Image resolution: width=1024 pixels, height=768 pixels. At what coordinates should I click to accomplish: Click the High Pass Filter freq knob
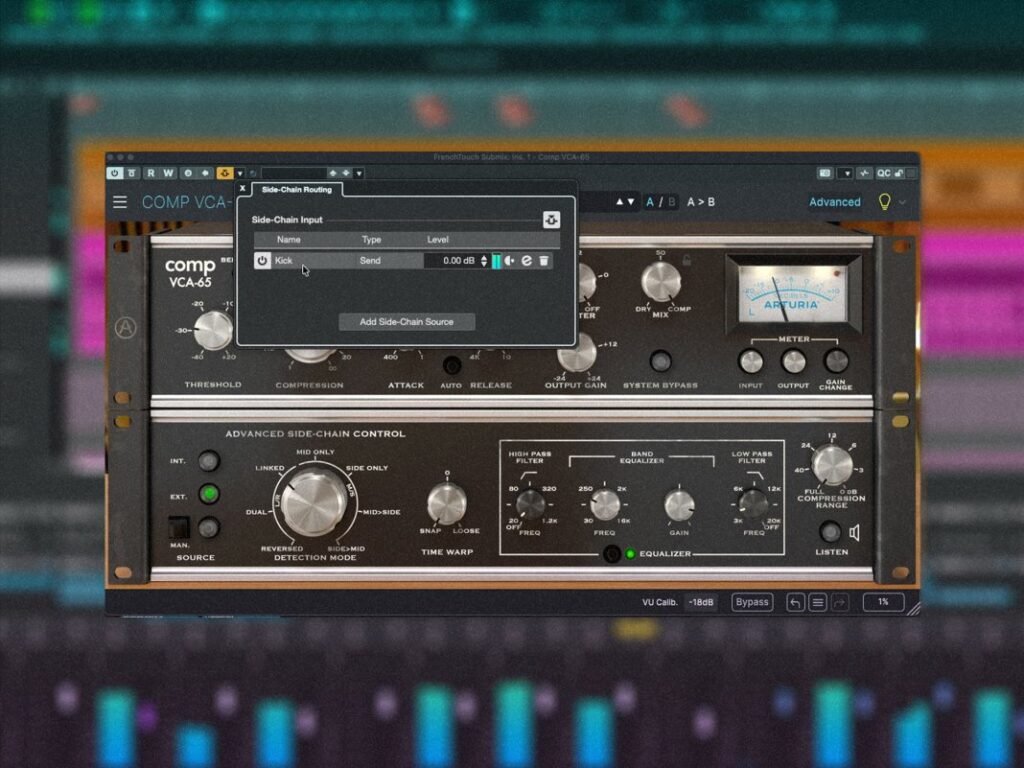[530, 505]
